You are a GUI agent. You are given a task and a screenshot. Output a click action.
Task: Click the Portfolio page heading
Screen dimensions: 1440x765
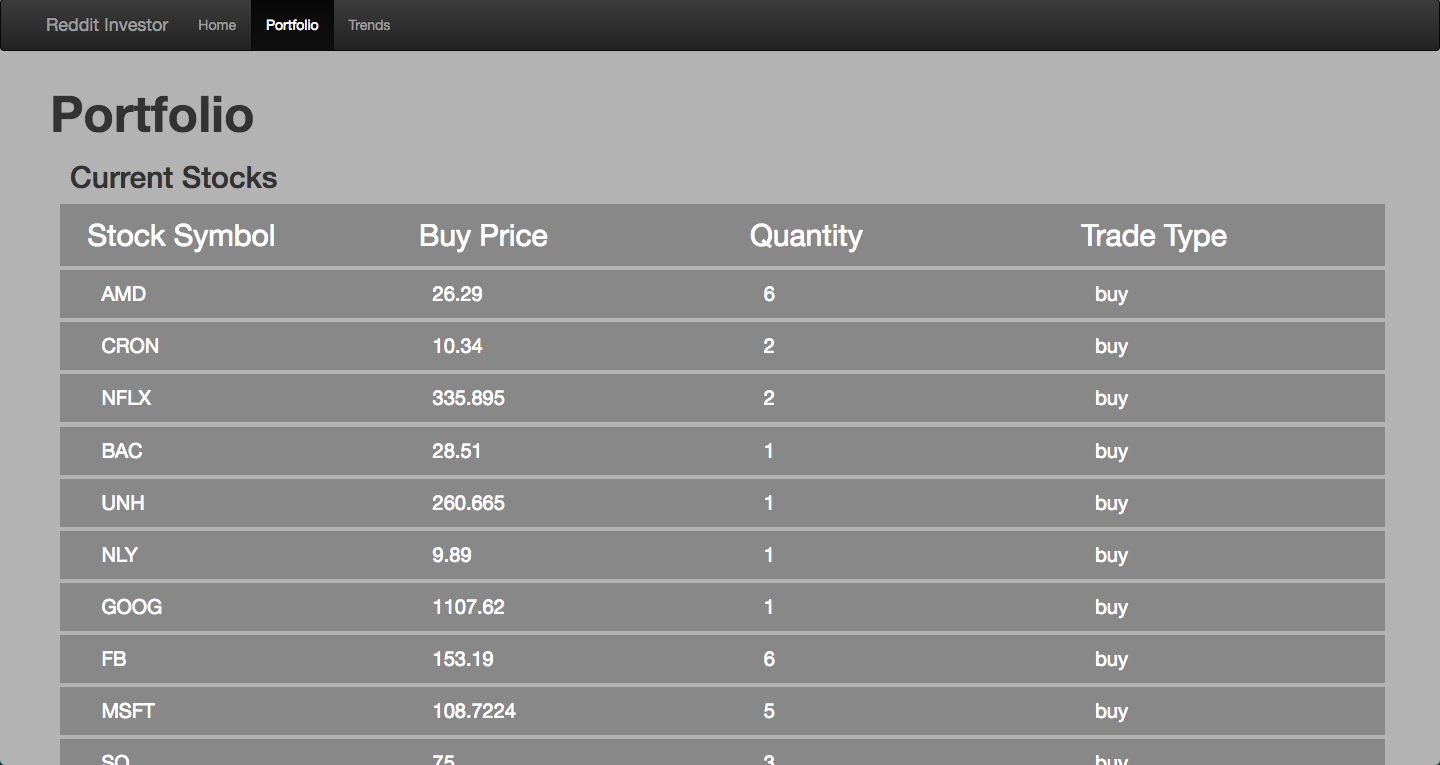tap(152, 114)
